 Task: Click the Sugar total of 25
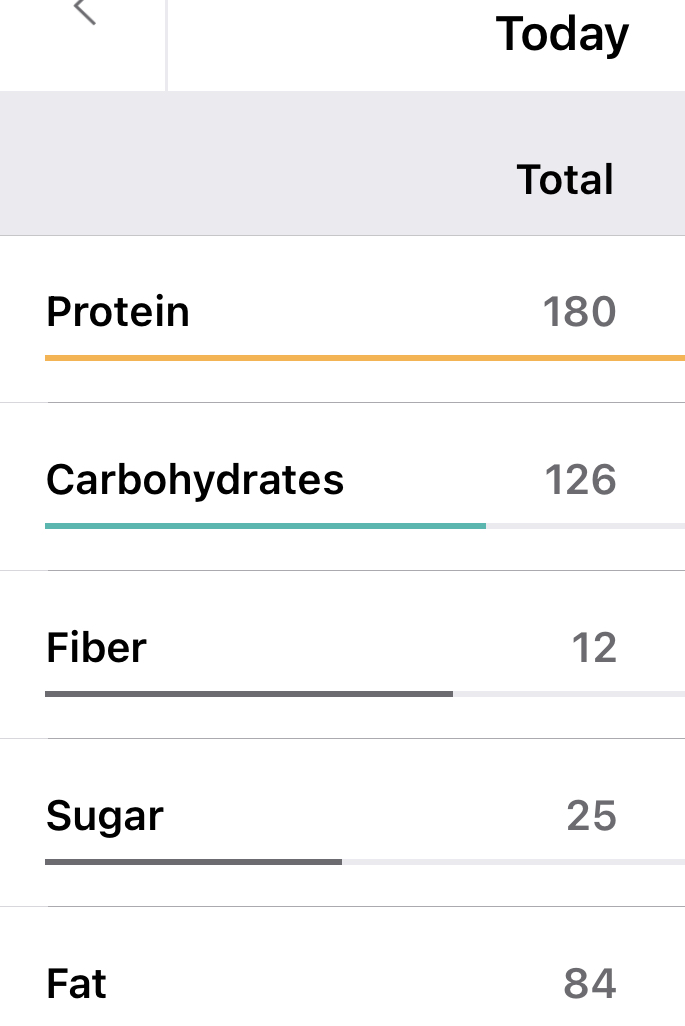click(x=591, y=816)
